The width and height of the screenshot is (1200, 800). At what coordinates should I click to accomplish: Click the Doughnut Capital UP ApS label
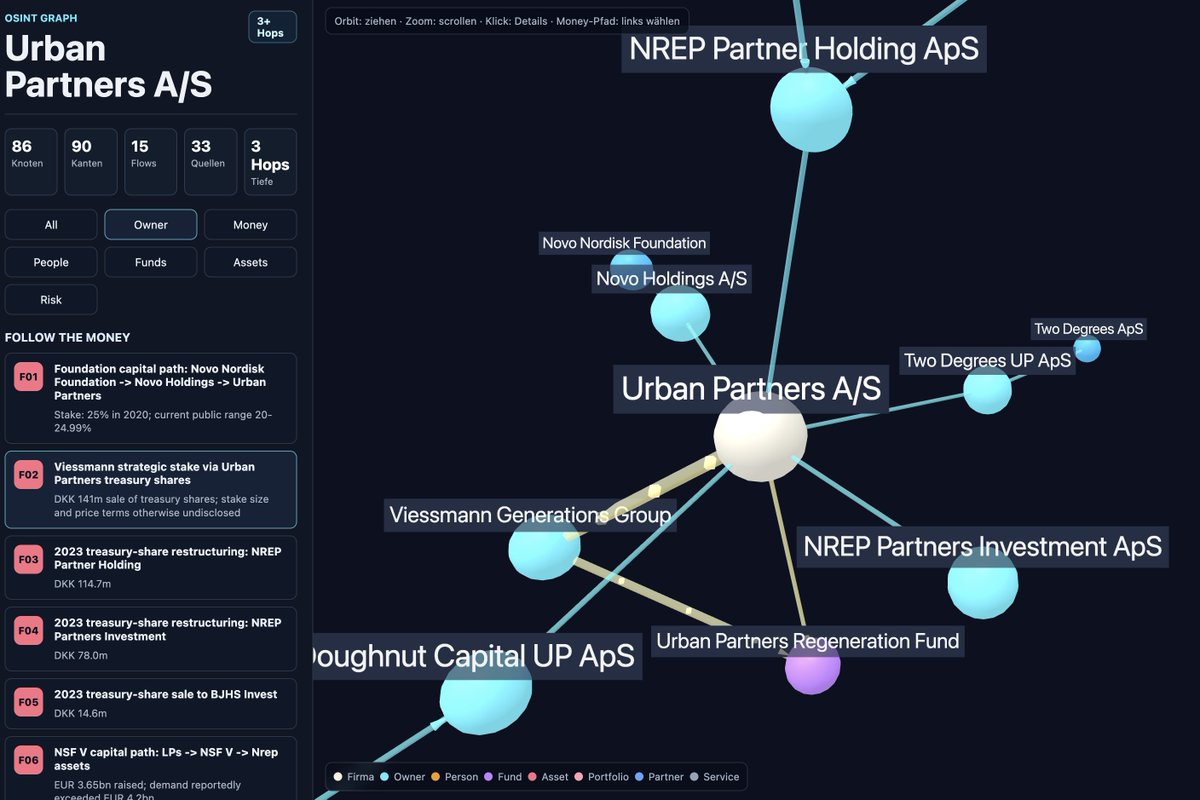[476, 656]
